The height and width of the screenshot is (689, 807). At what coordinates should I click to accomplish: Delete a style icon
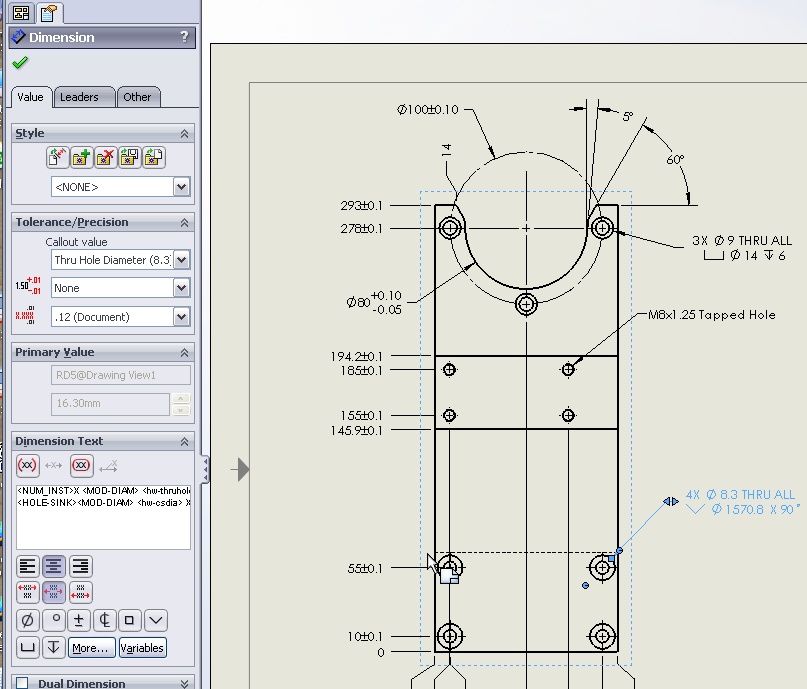click(106, 157)
